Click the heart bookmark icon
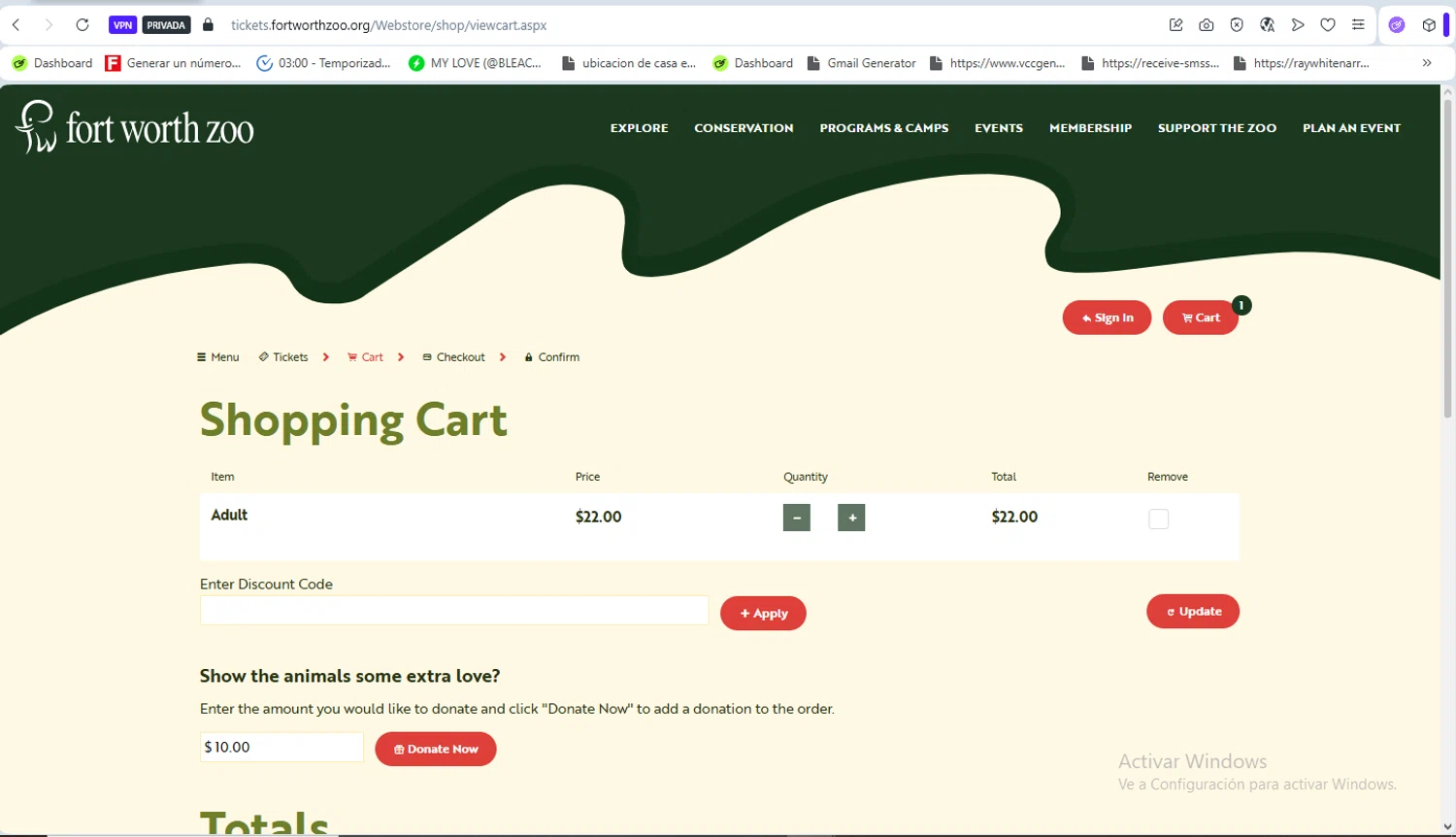Image resolution: width=1456 pixels, height=837 pixels. pos(1328,25)
